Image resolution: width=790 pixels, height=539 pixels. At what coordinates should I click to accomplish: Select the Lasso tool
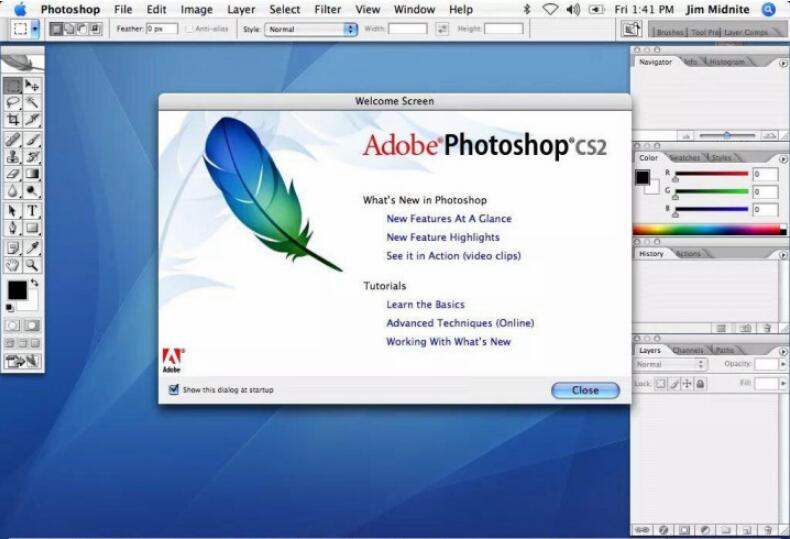[x=13, y=103]
